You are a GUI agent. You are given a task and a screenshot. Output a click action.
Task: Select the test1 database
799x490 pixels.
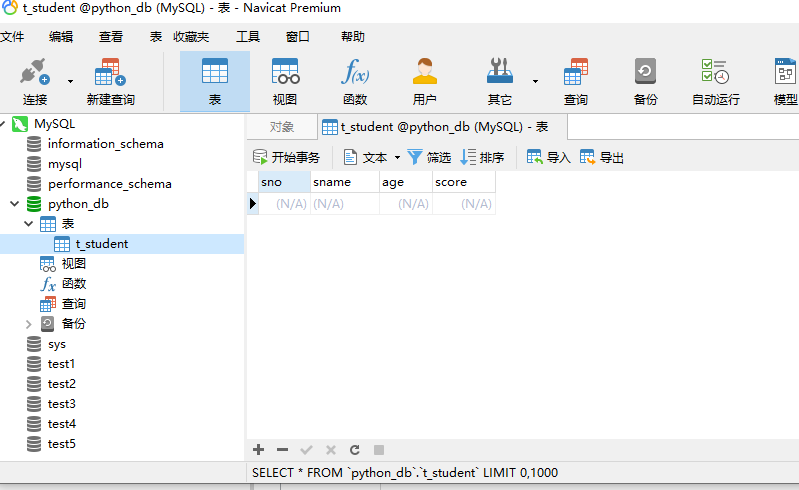point(61,364)
